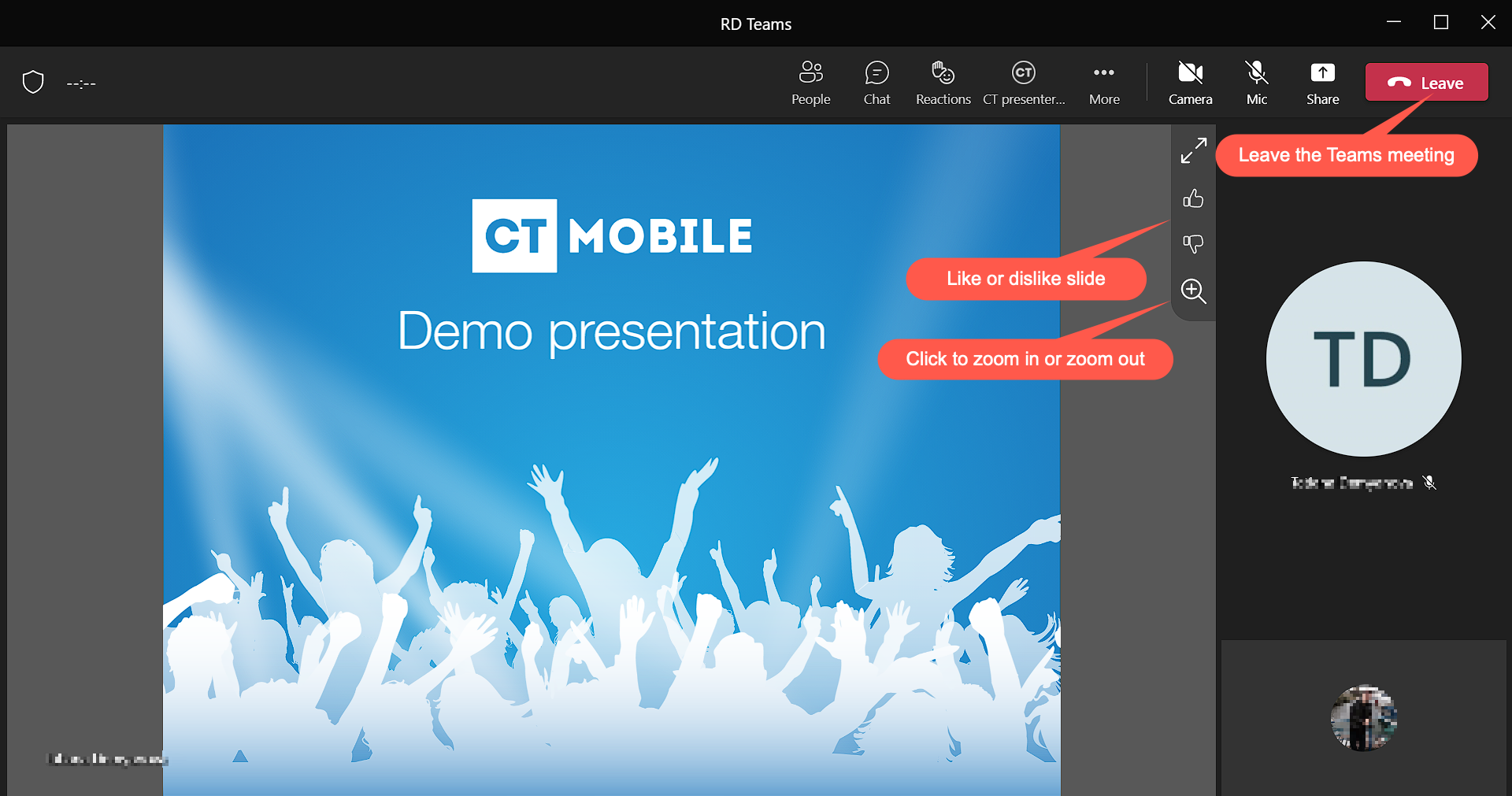1512x796 pixels.
Task: Dislike the current slide with thumbs down
Action: click(x=1193, y=244)
